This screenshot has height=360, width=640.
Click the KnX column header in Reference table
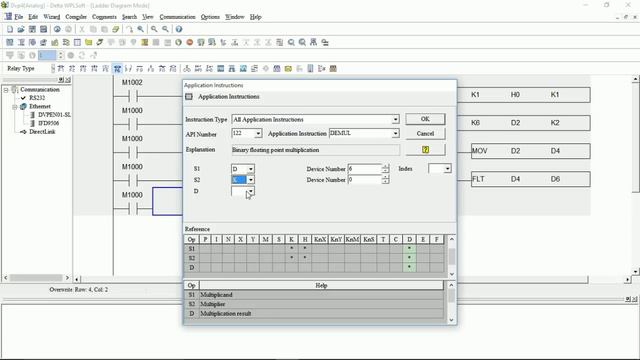click(x=320, y=239)
